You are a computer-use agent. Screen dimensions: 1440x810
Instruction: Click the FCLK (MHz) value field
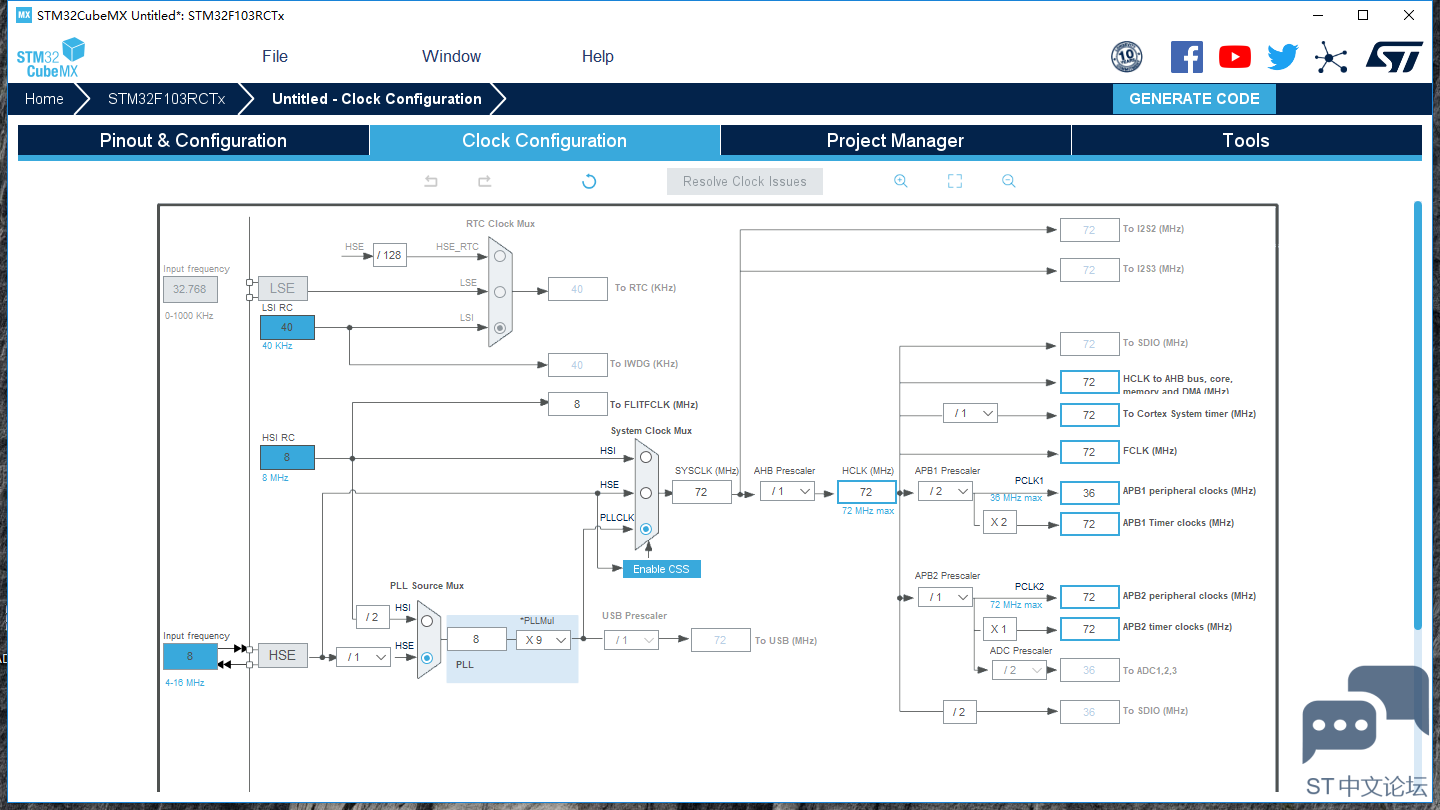(x=1089, y=452)
